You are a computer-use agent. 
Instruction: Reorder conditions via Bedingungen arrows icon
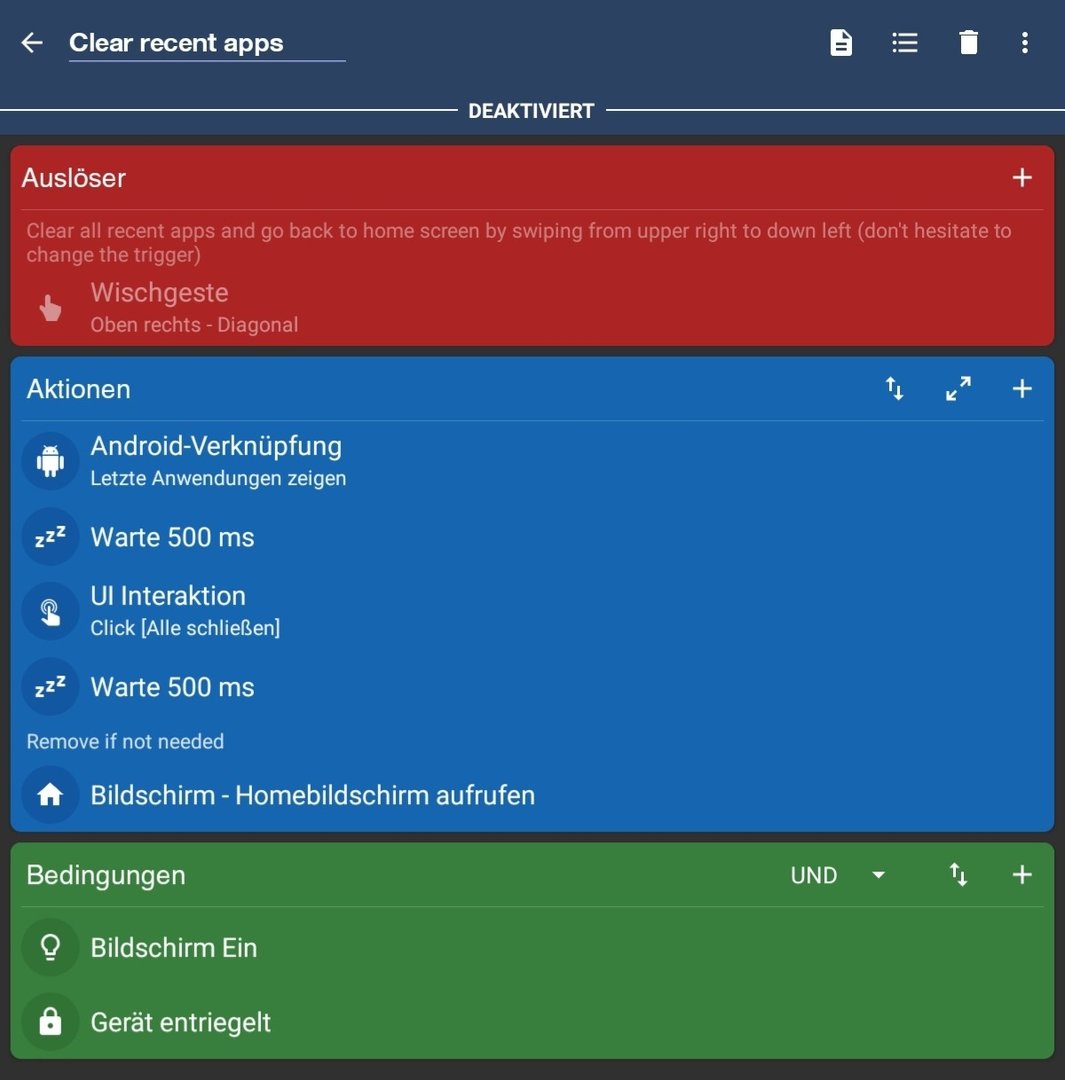coord(958,875)
